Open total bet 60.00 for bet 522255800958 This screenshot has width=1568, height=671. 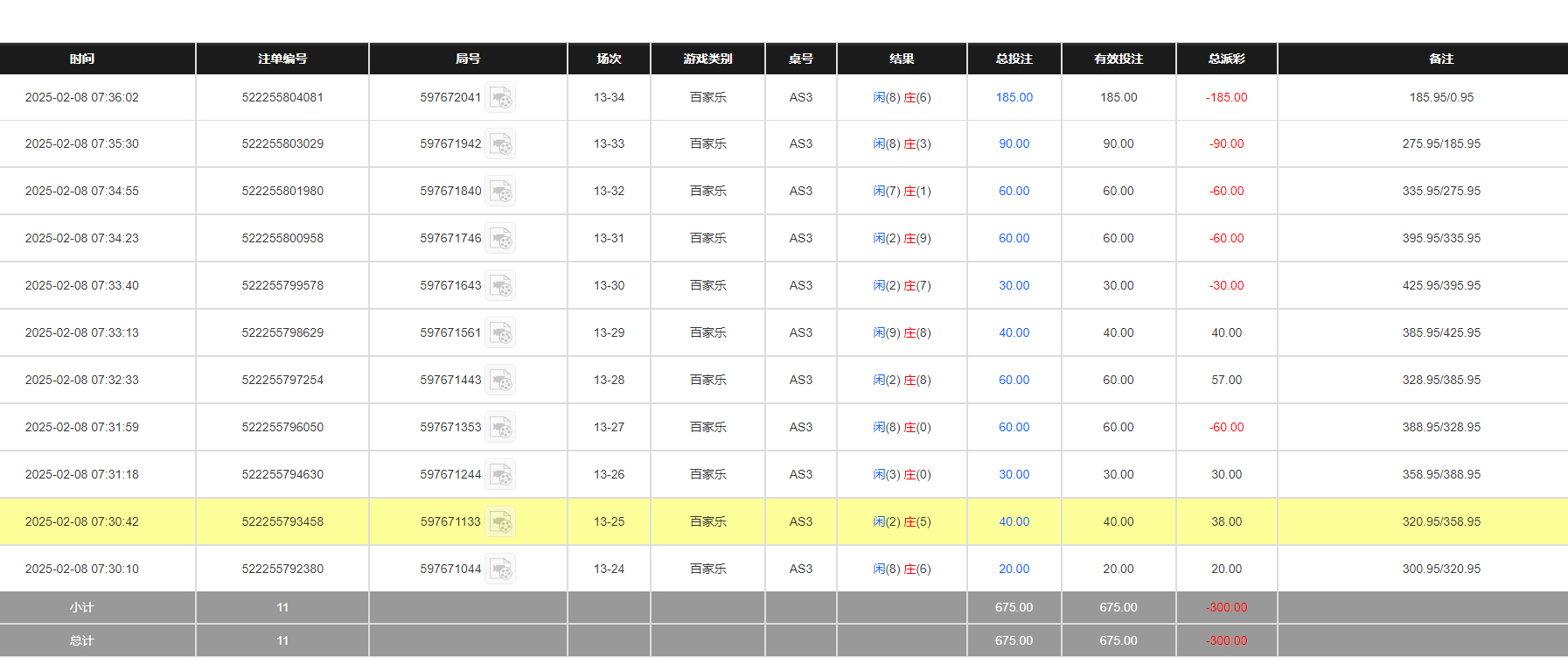coord(1014,238)
